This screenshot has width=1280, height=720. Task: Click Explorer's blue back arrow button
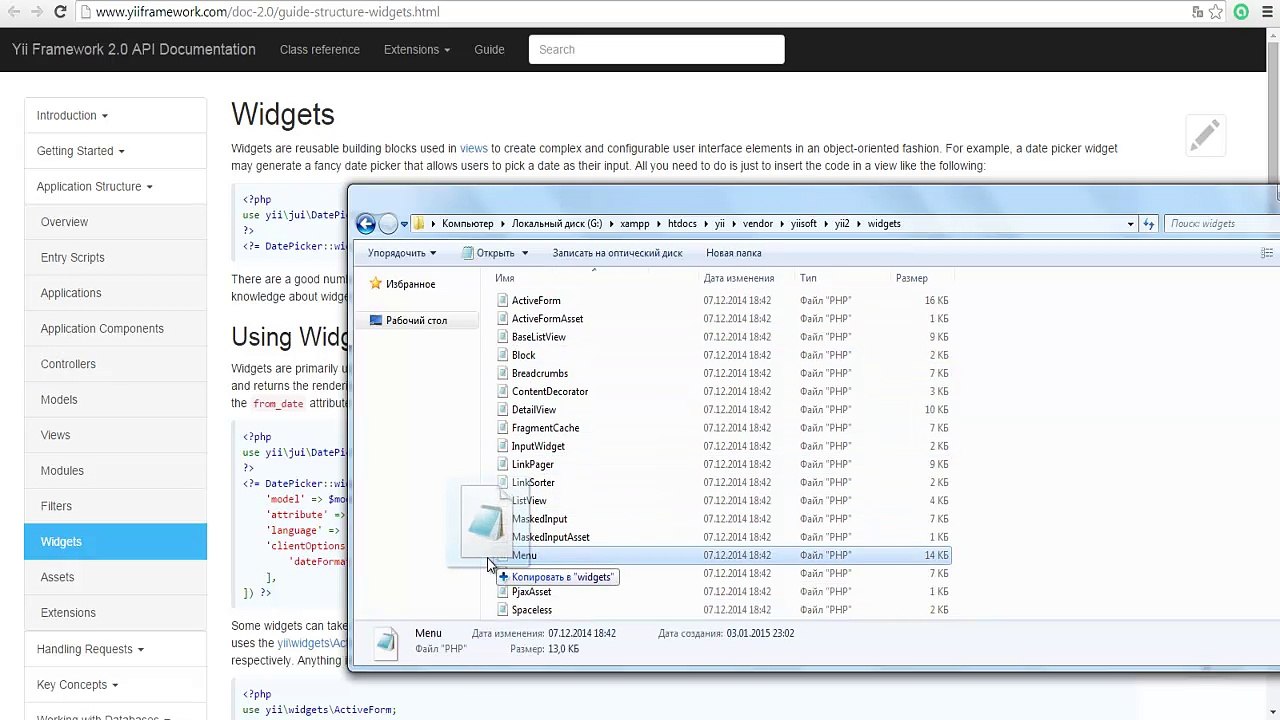(x=366, y=224)
